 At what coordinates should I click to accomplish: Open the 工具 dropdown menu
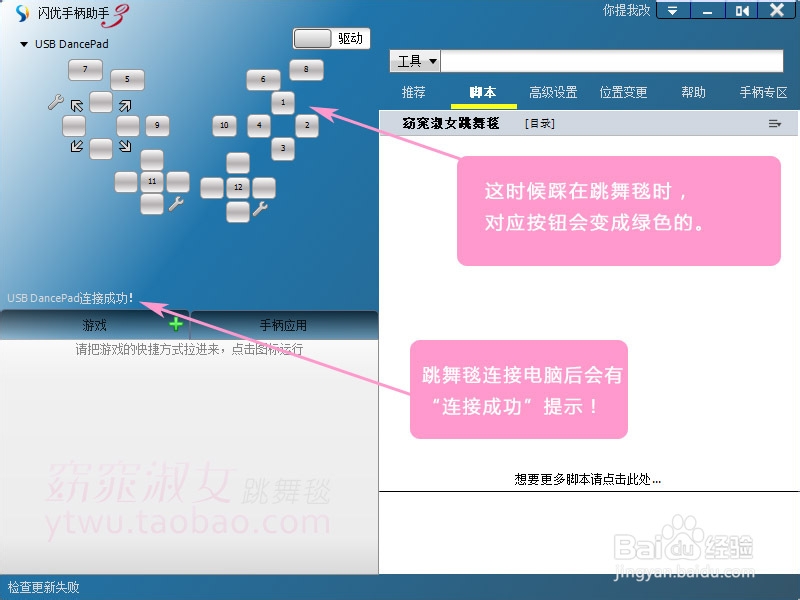[414, 61]
